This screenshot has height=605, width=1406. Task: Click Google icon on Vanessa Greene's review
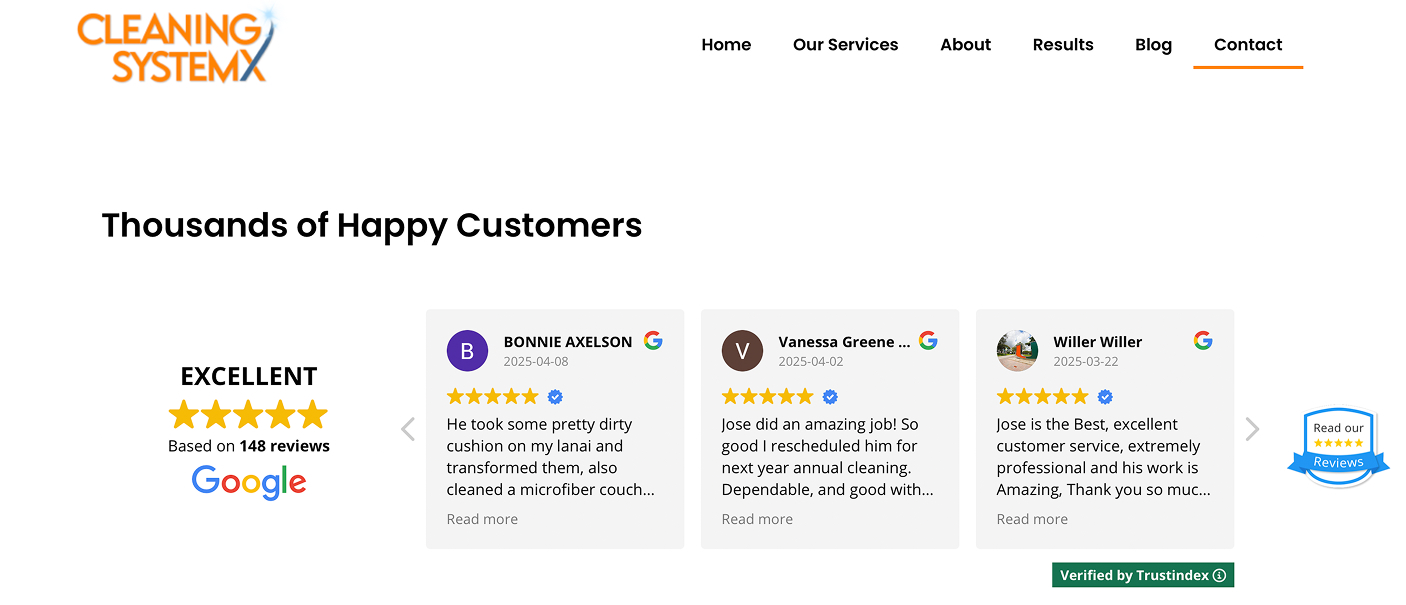[x=928, y=341]
